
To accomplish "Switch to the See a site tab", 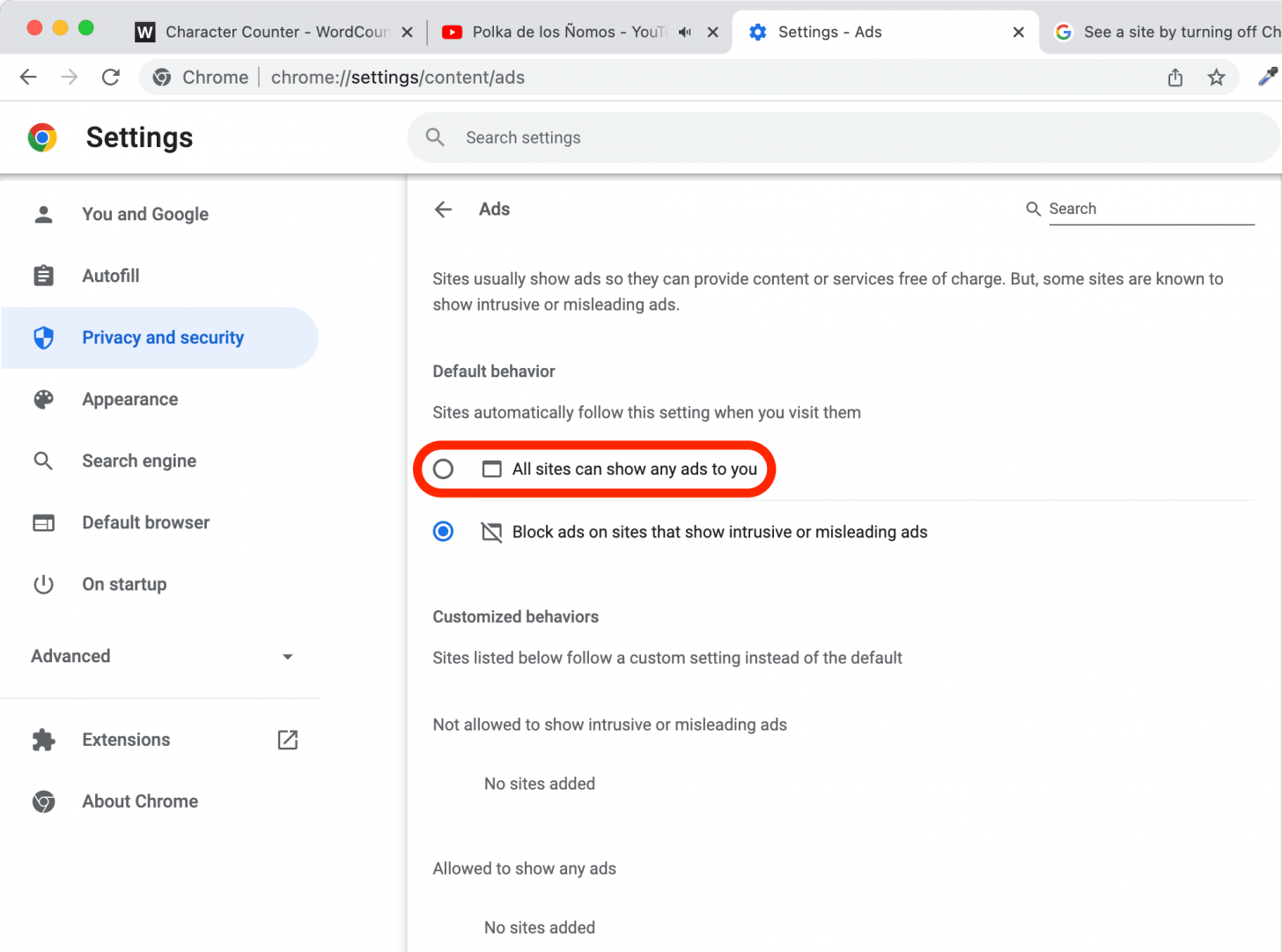I will [1171, 32].
